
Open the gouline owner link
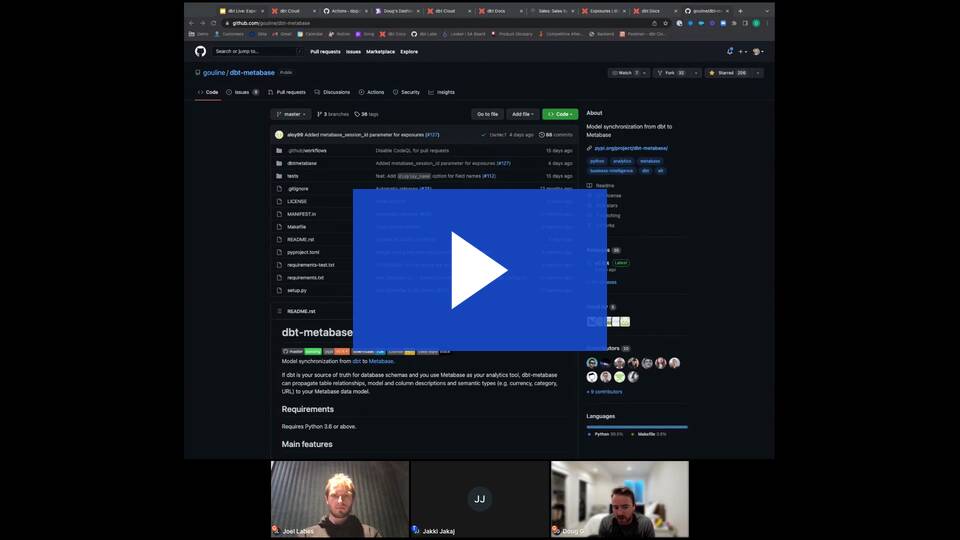(214, 73)
